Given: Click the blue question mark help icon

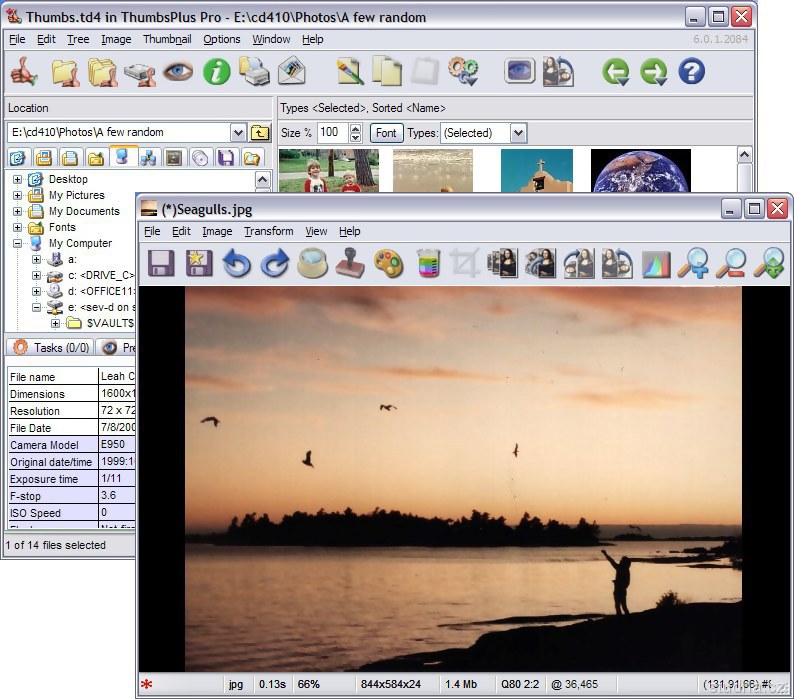Looking at the screenshot, I should point(691,72).
